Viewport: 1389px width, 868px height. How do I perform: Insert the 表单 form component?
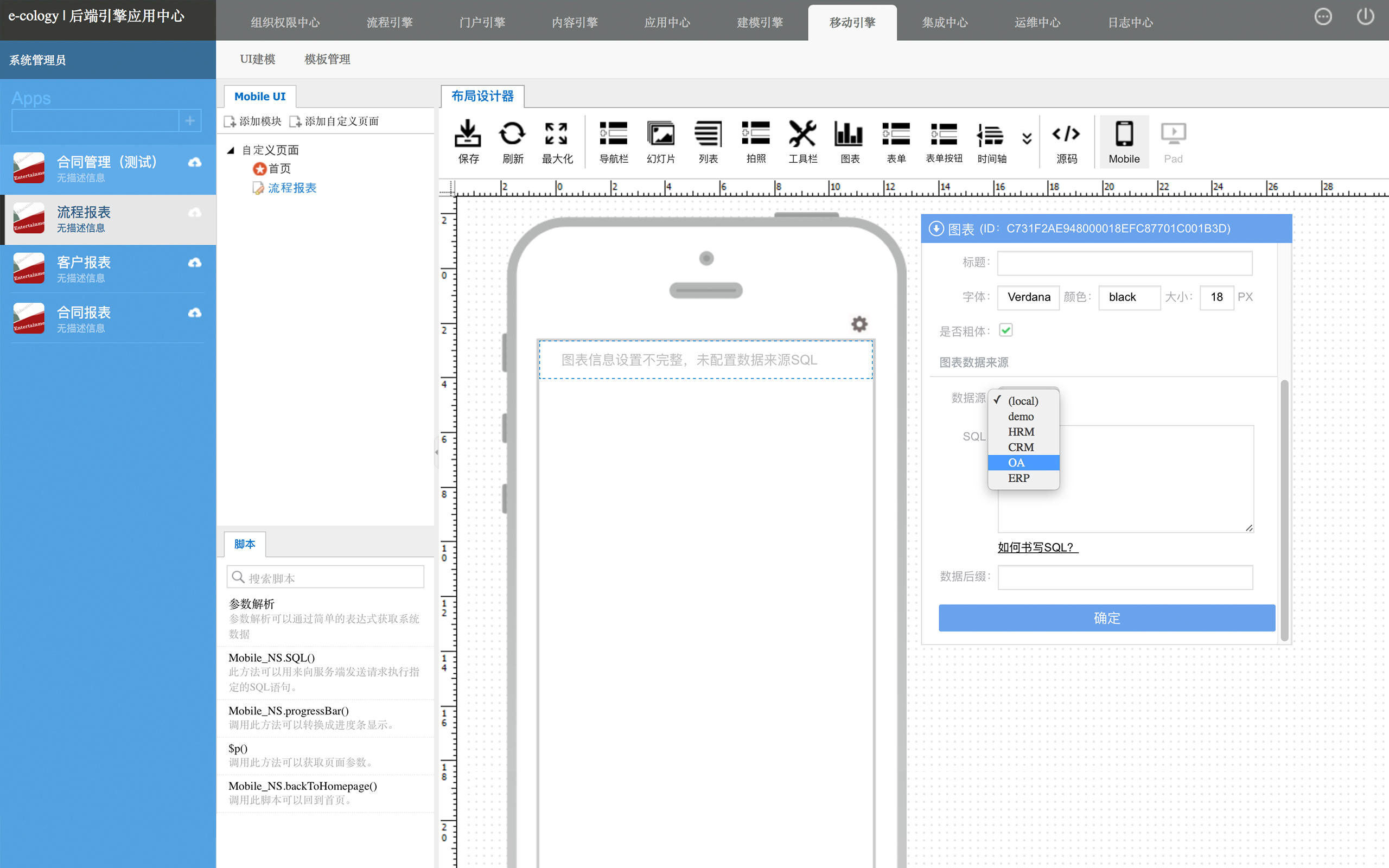click(896, 141)
